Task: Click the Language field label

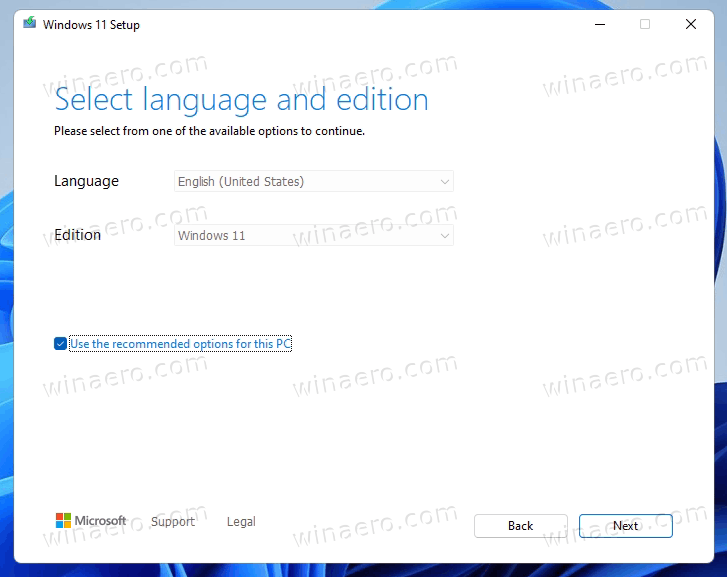Action: tap(86, 181)
